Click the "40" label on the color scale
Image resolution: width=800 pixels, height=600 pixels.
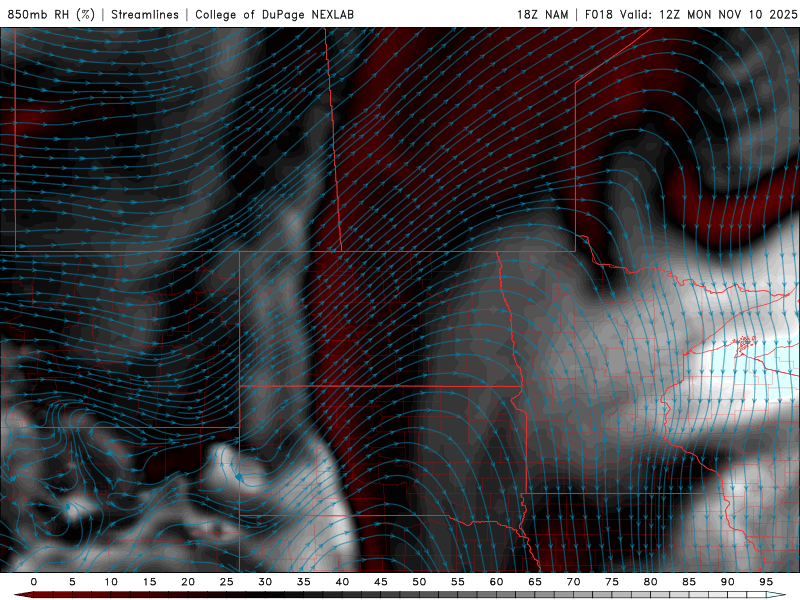pyautogui.click(x=342, y=582)
